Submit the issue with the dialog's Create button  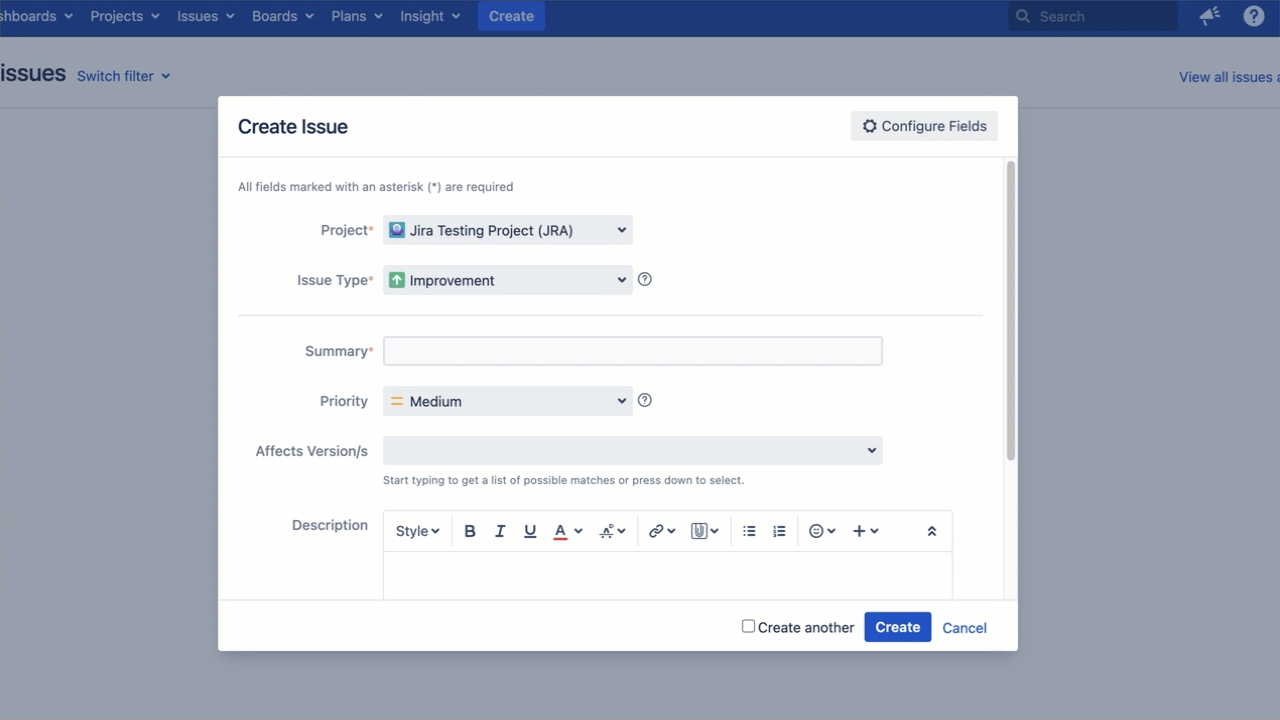[898, 627]
